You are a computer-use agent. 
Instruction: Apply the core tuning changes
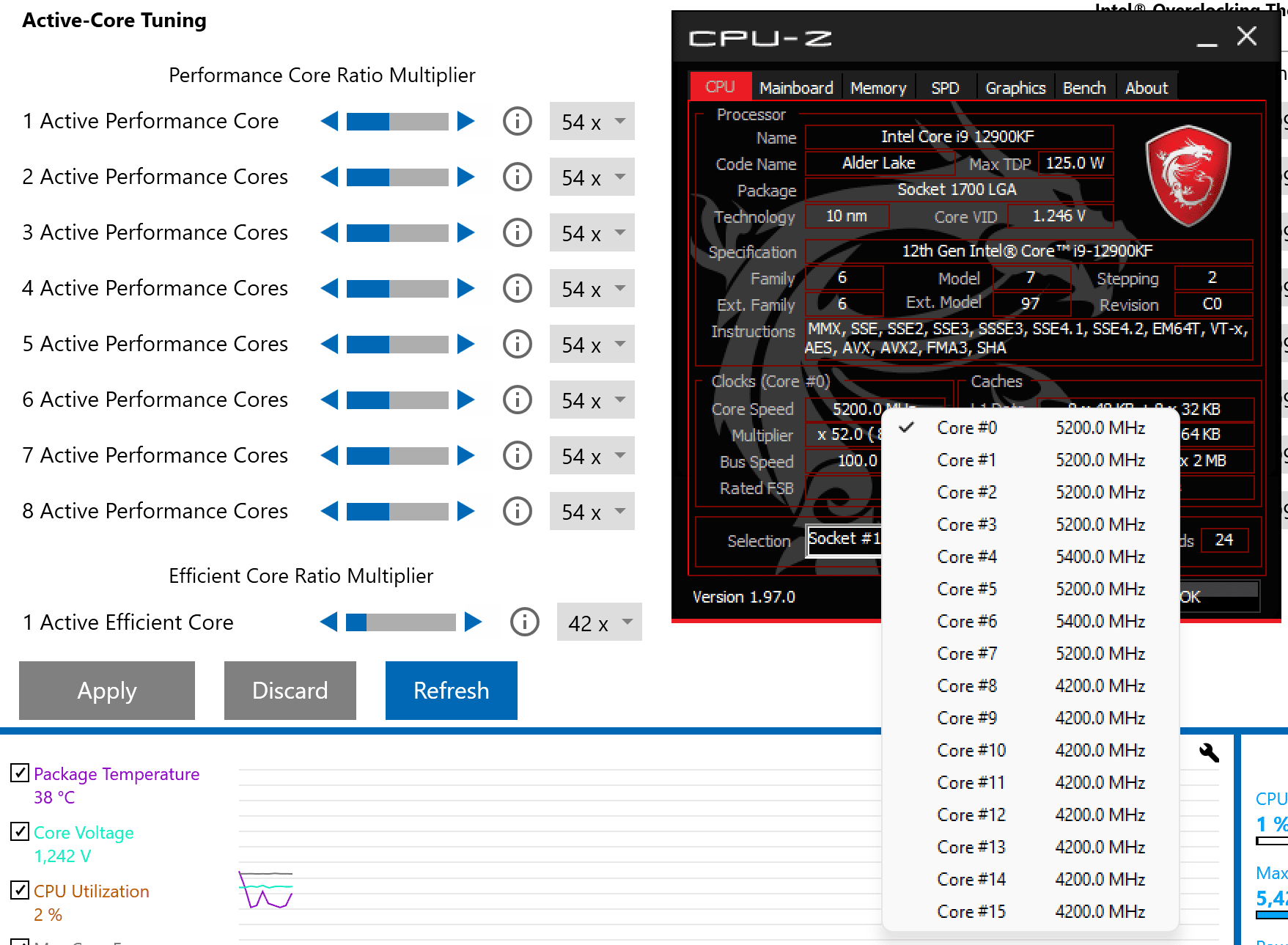107,691
